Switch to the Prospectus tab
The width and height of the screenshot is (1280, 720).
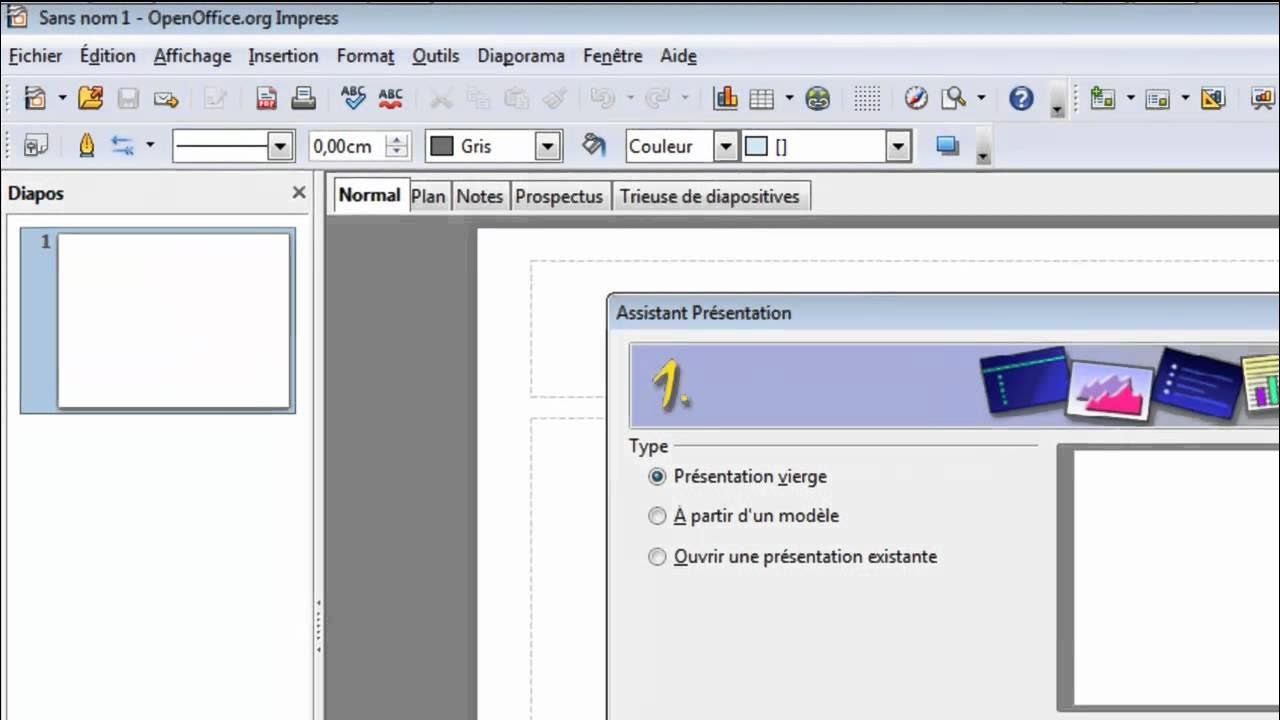point(559,196)
